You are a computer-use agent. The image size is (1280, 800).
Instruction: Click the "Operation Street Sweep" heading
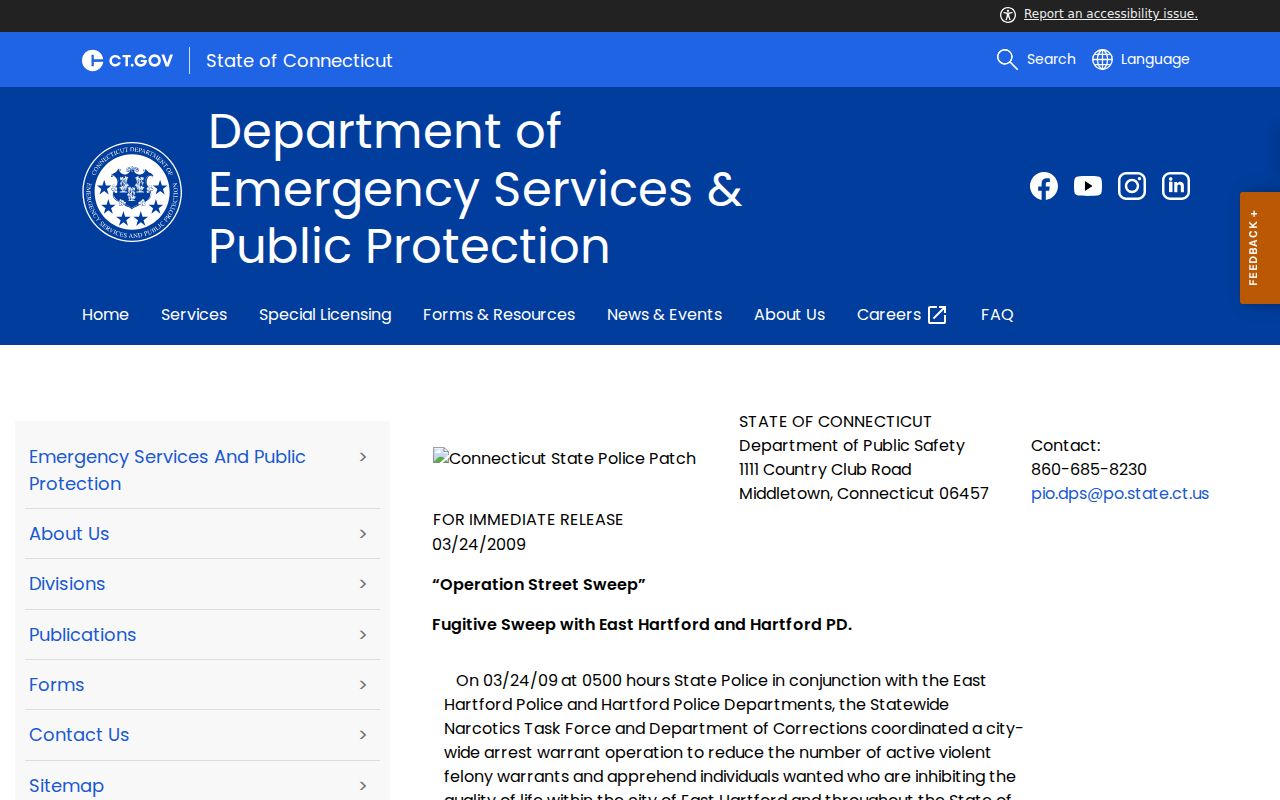539,585
